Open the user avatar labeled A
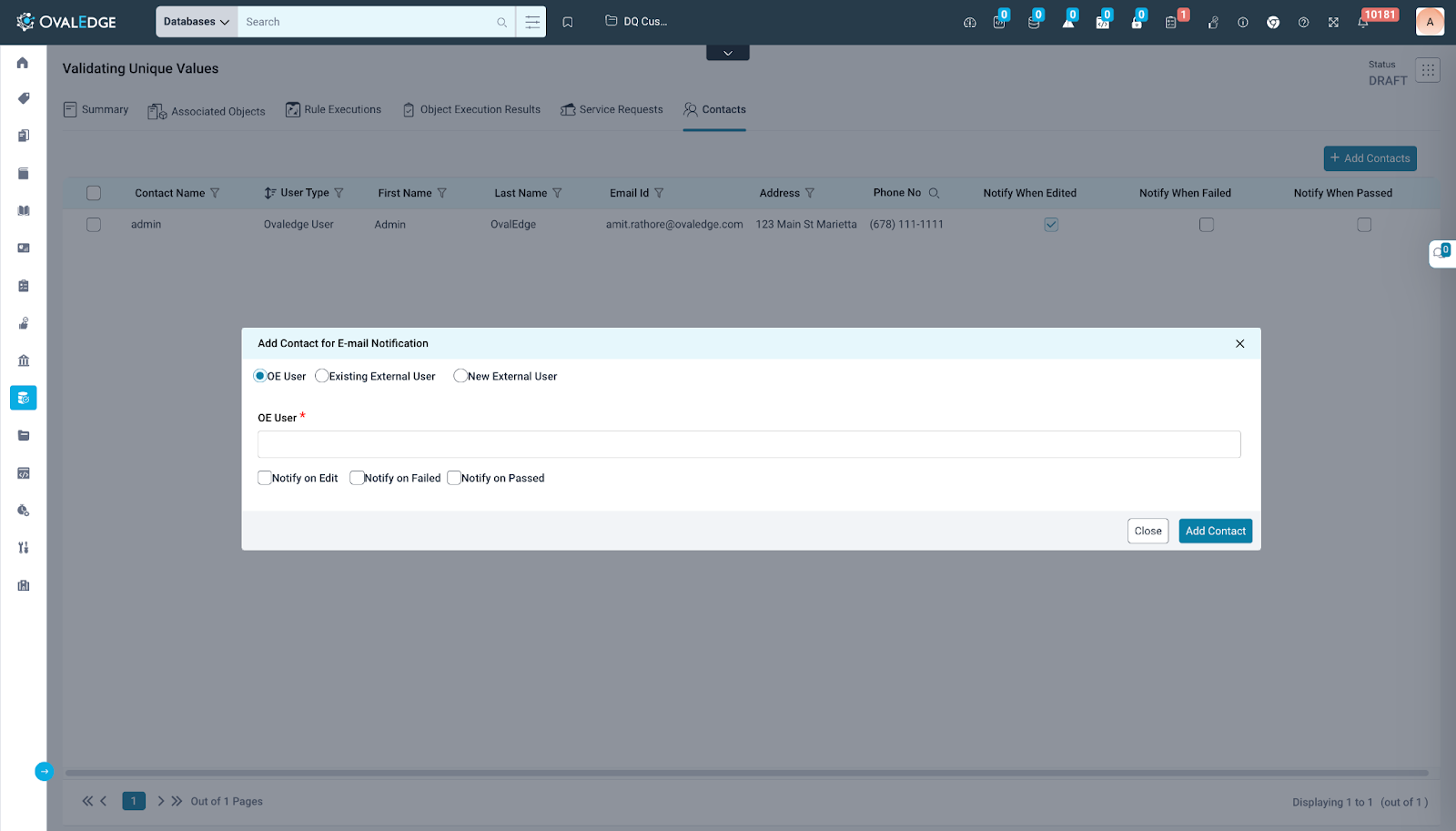This screenshot has height=831, width=1456. pos(1430,22)
